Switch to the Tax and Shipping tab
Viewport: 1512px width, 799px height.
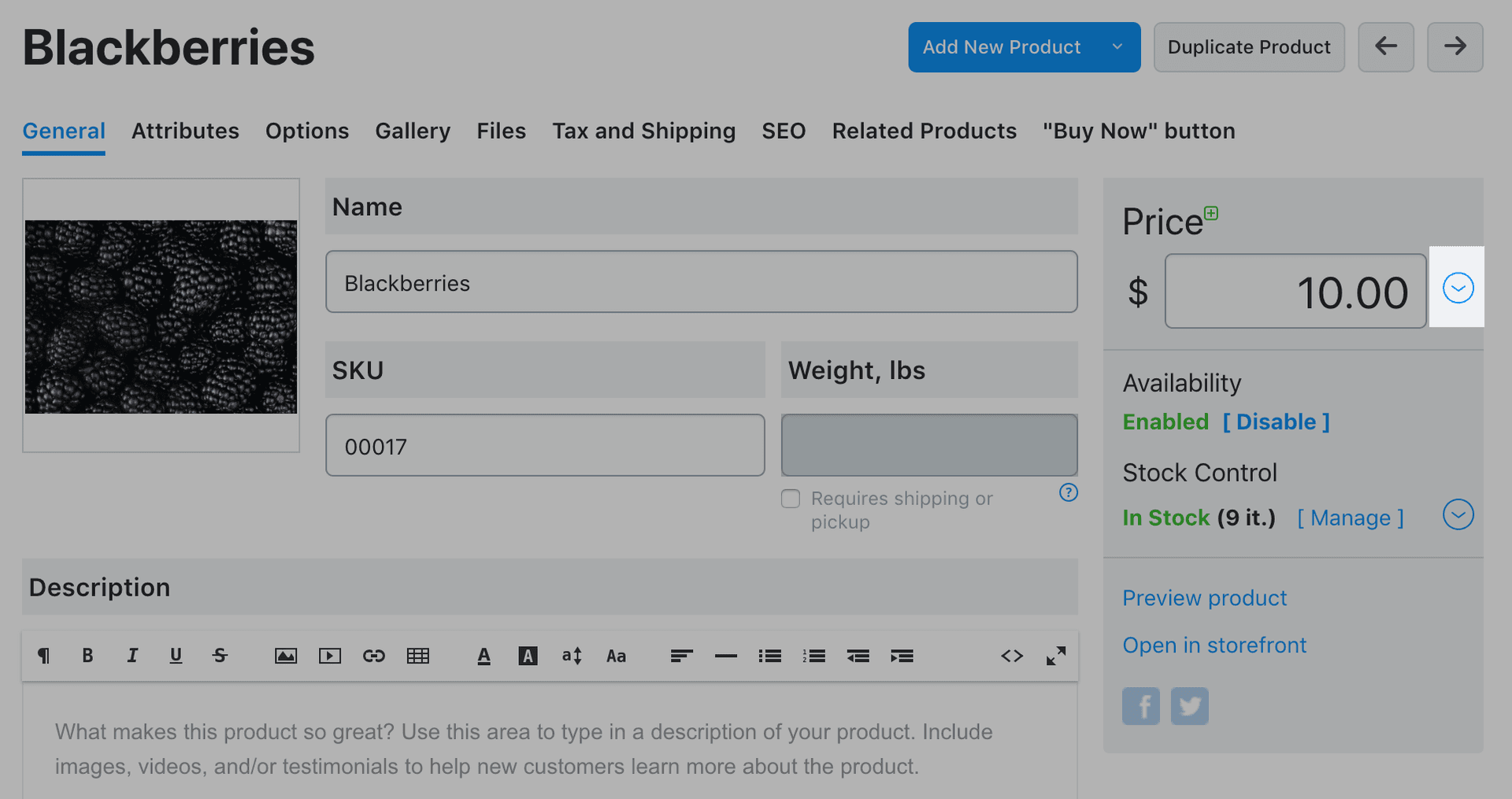(643, 131)
